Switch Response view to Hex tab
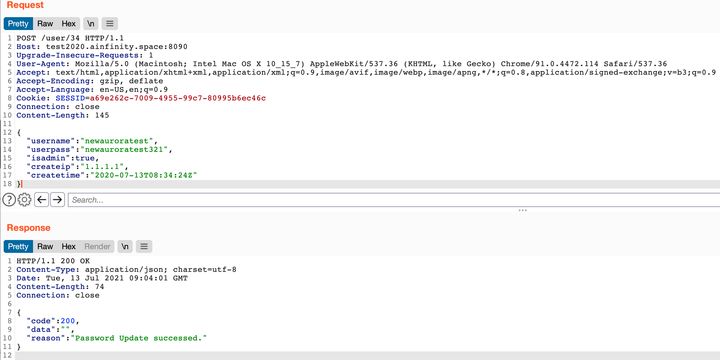Screen dimensions: 720x360 tap(68, 247)
